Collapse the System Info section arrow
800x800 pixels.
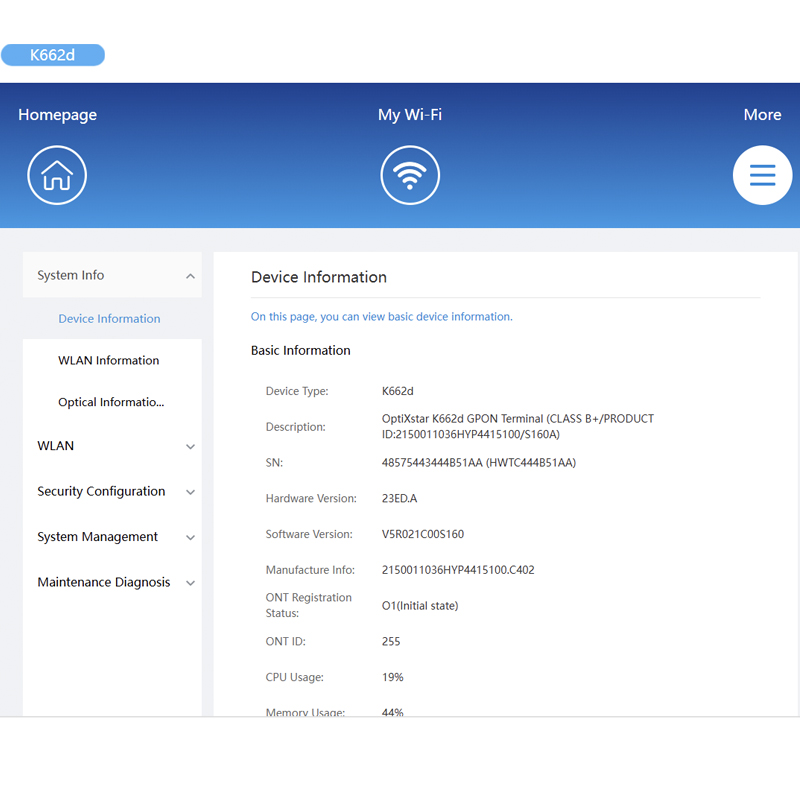(x=190, y=276)
